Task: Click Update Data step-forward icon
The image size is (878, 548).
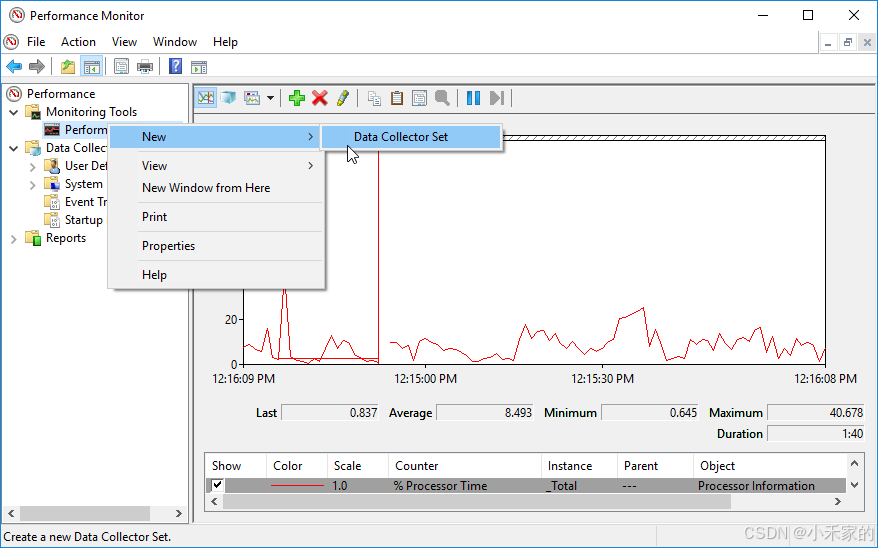Action: tap(497, 98)
